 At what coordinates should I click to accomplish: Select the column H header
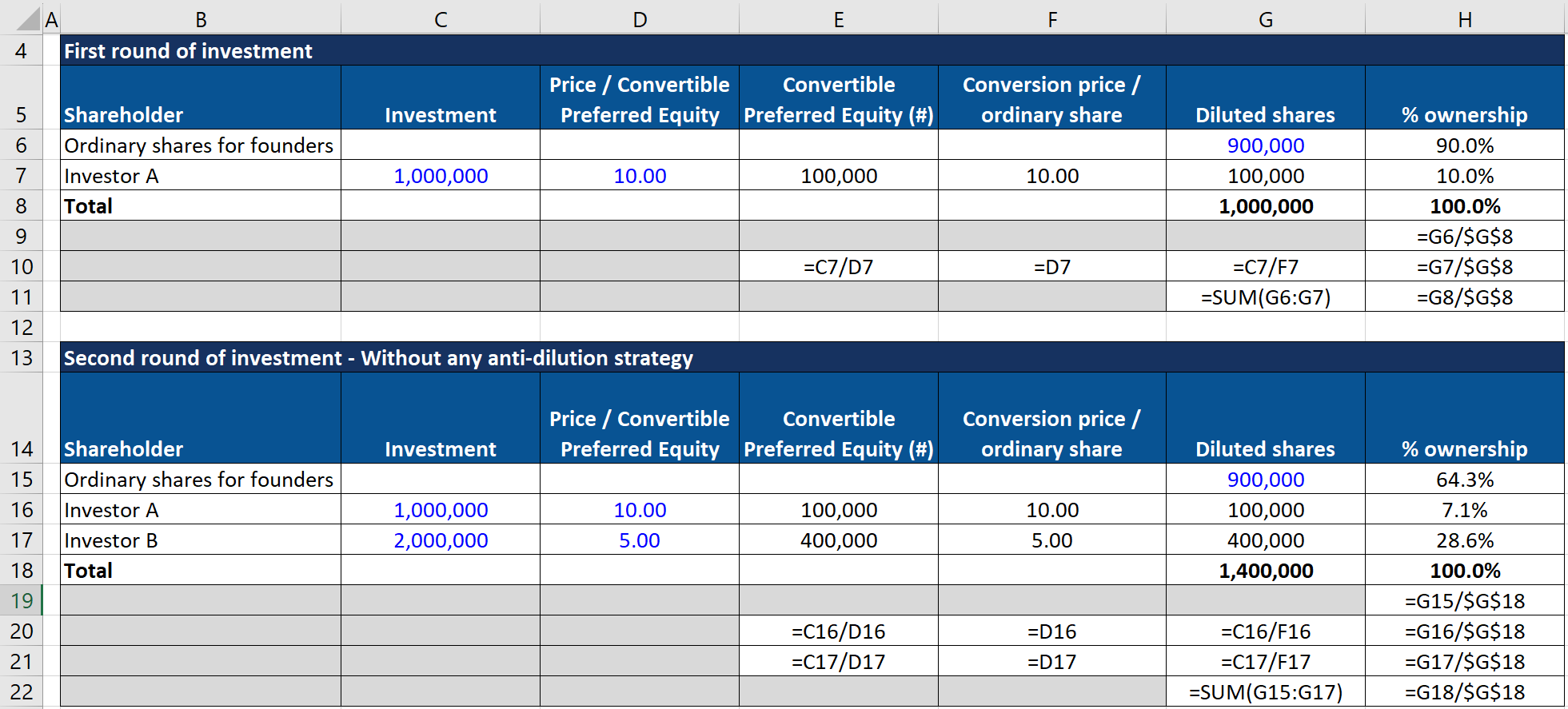pyautogui.click(x=1464, y=19)
